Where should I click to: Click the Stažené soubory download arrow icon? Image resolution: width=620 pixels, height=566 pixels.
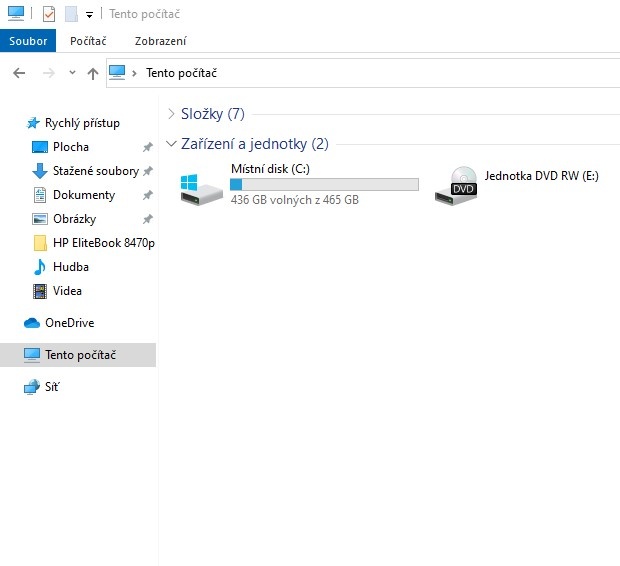40,171
